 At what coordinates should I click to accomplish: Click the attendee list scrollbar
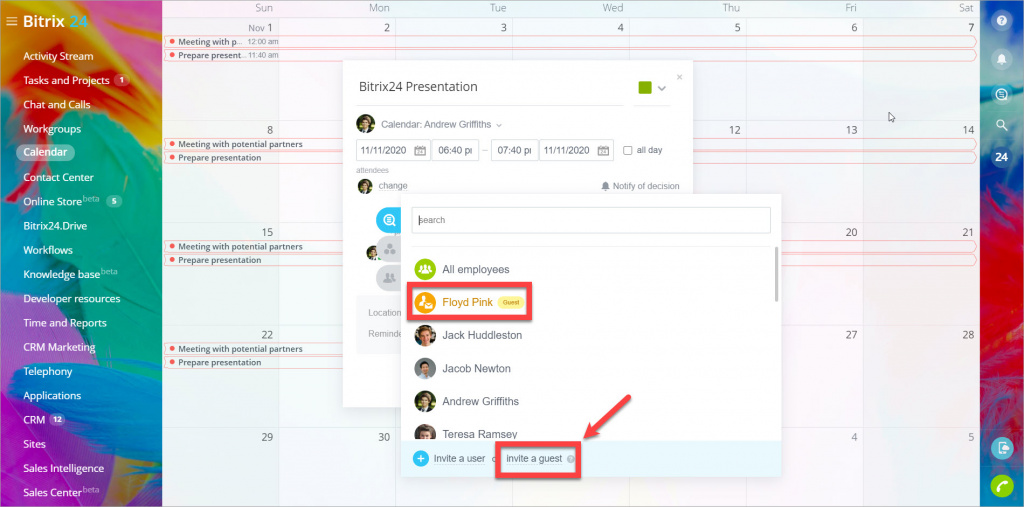[776, 274]
